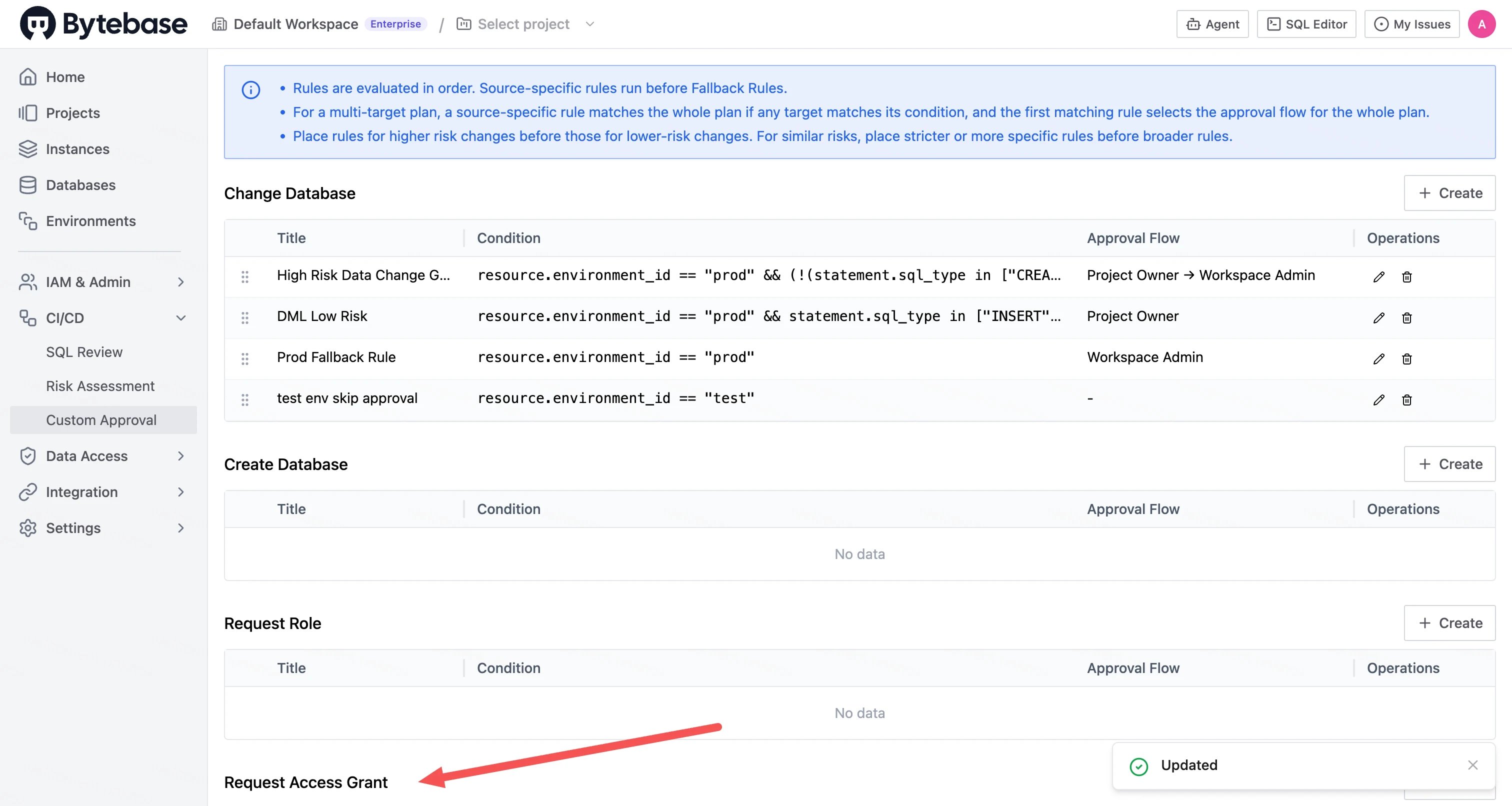
Task: Delete the Prod Fallback Rule
Action: tap(1407, 358)
